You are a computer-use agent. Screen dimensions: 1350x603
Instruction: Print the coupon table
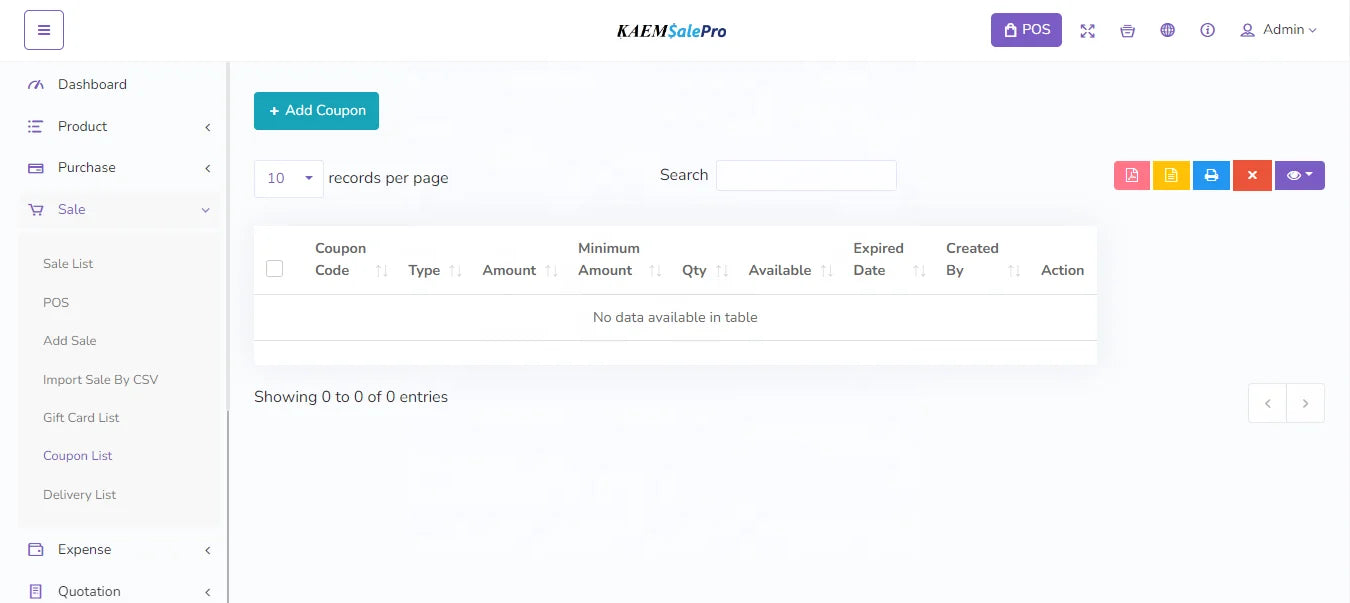(1211, 175)
